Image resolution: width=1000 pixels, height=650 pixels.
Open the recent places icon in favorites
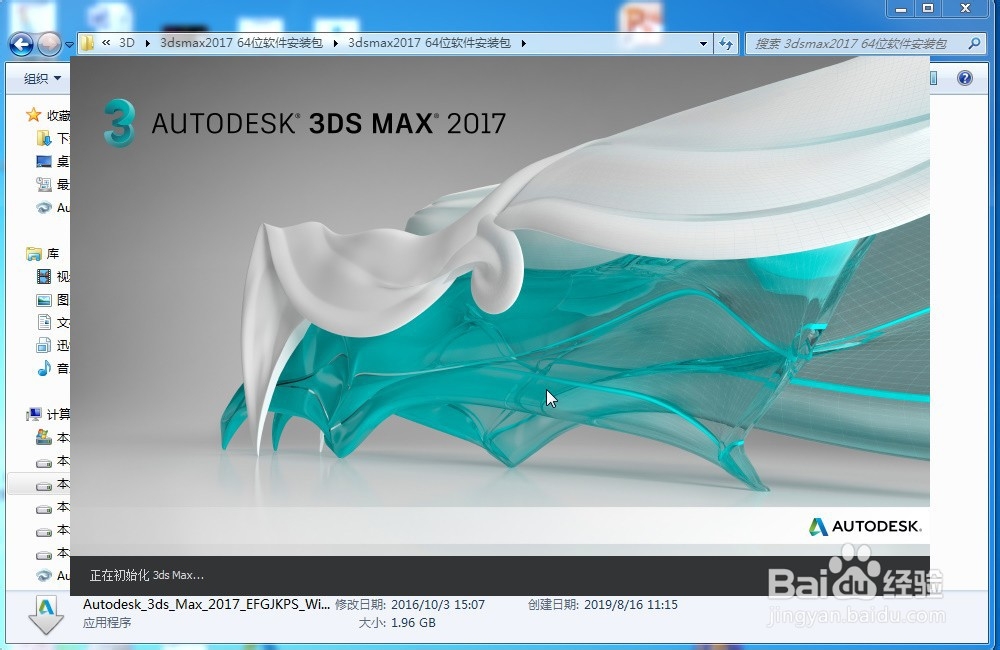pos(44,184)
